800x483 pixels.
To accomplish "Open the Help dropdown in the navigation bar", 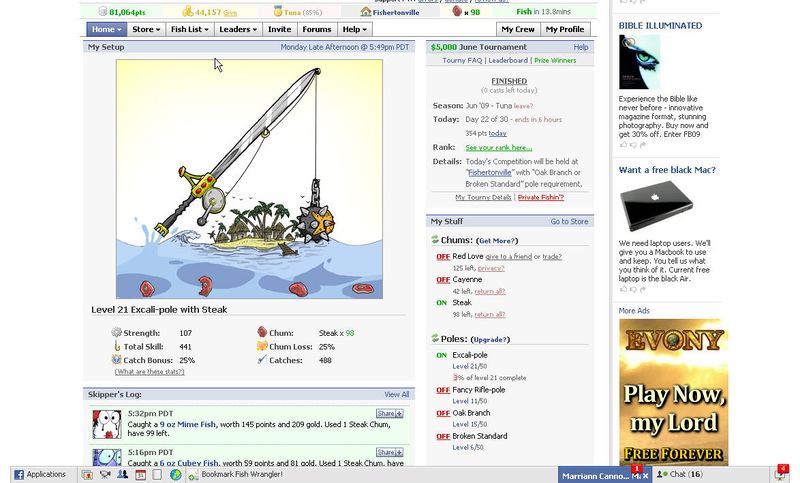I will 354,29.
